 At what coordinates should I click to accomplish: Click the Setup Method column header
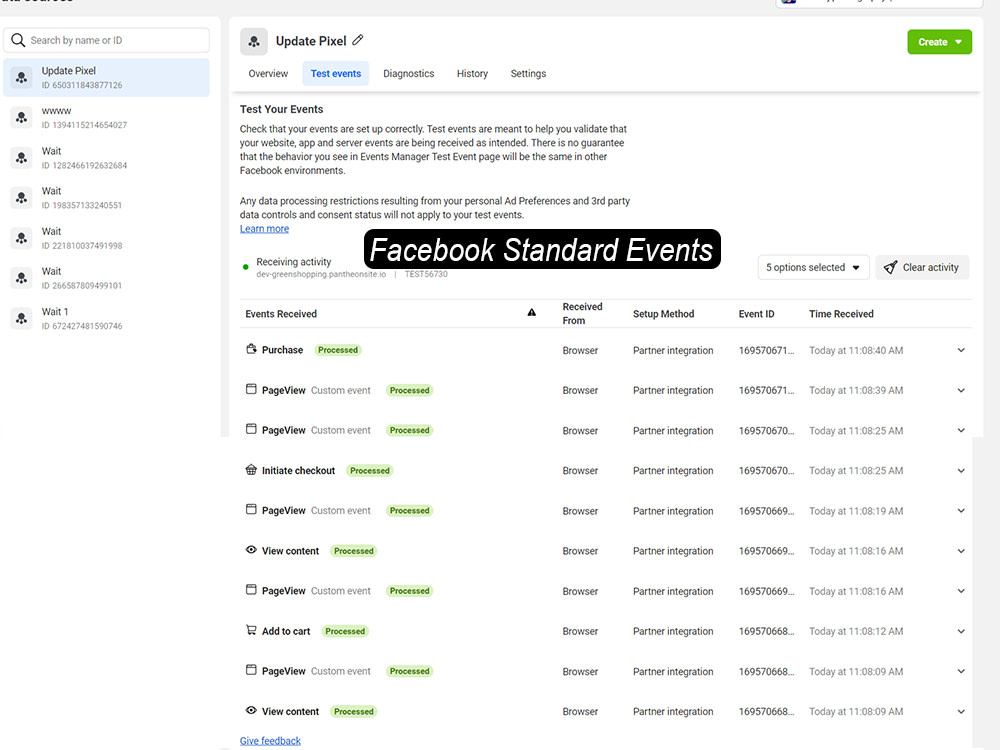point(663,314)
